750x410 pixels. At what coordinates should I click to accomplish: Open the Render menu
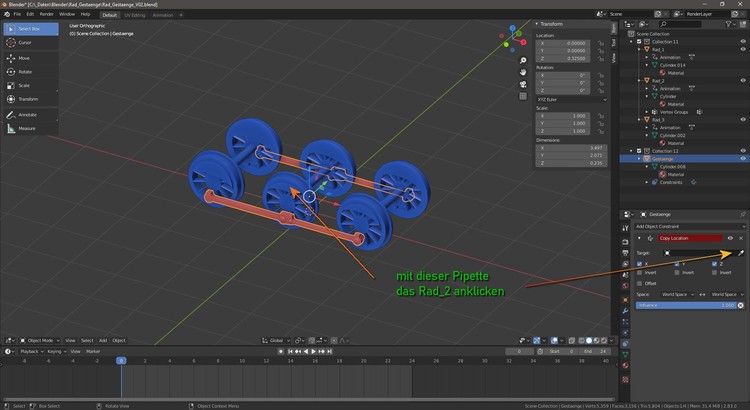pos(46,14)
